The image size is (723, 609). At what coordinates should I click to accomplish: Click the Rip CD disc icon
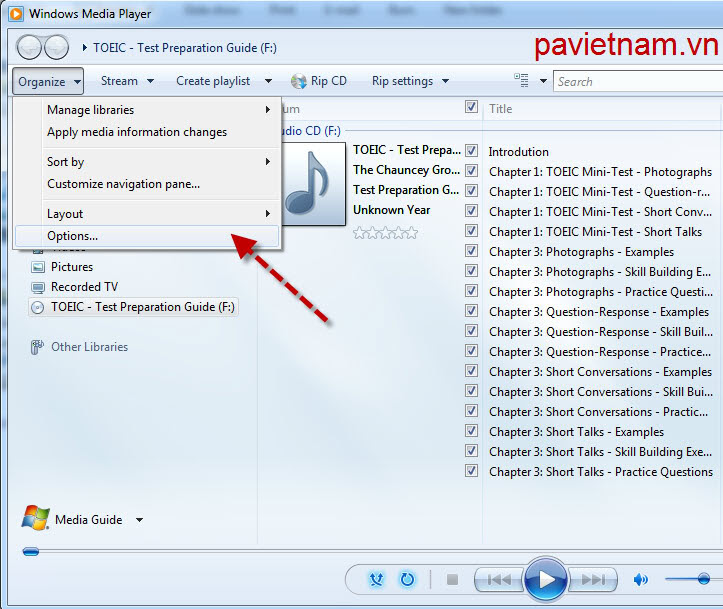[x=298, y=81]
